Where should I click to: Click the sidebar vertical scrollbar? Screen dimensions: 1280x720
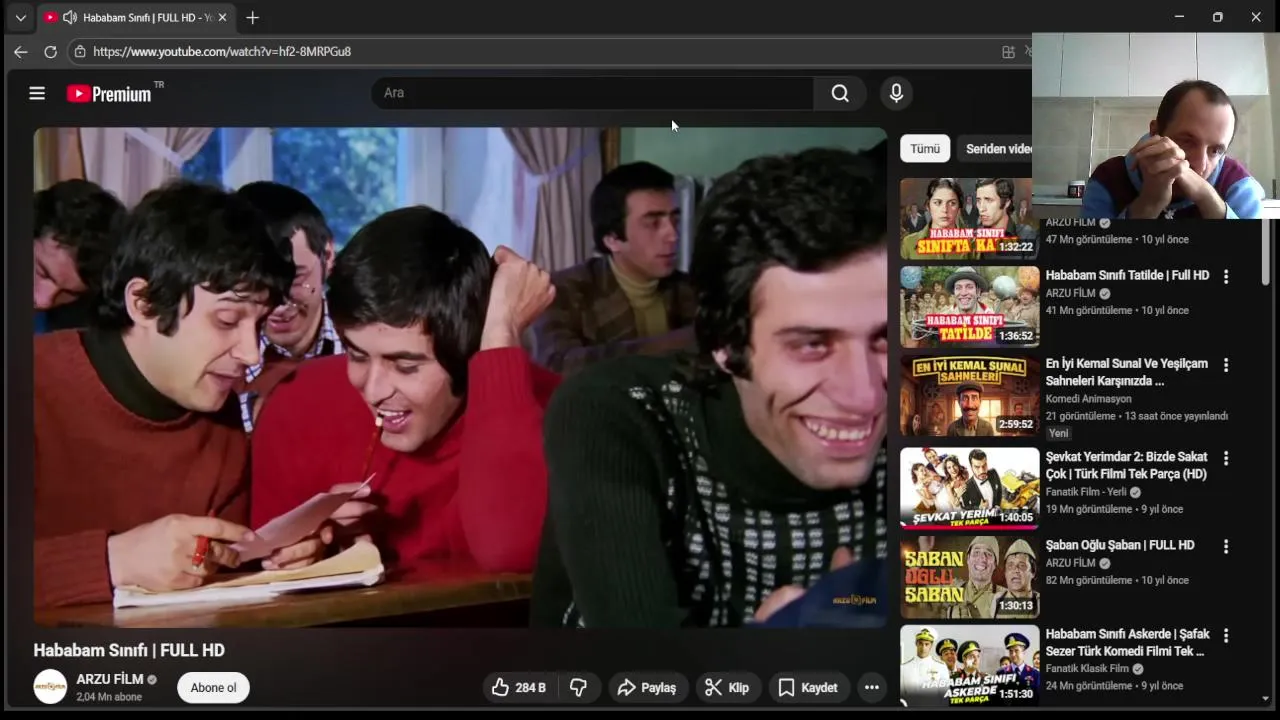pos(1266,250)
